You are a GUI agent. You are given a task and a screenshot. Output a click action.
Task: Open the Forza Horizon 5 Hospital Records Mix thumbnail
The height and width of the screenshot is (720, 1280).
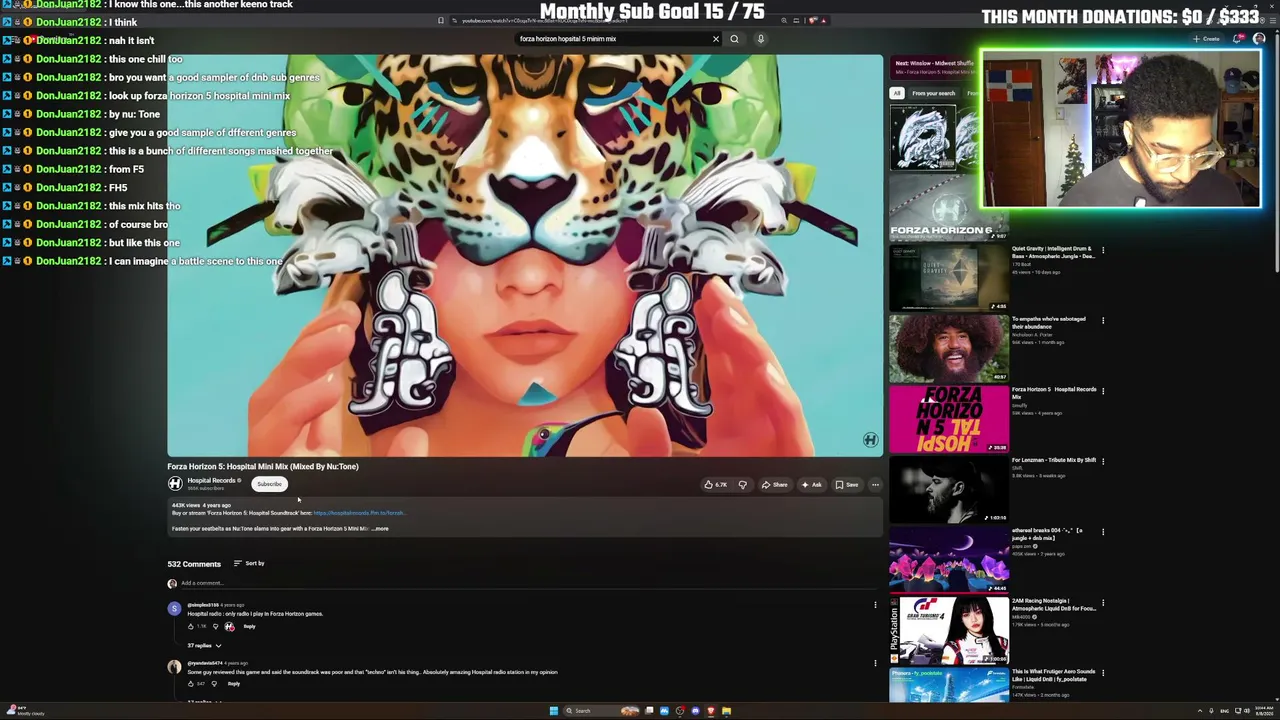click(x=949, y=420)
